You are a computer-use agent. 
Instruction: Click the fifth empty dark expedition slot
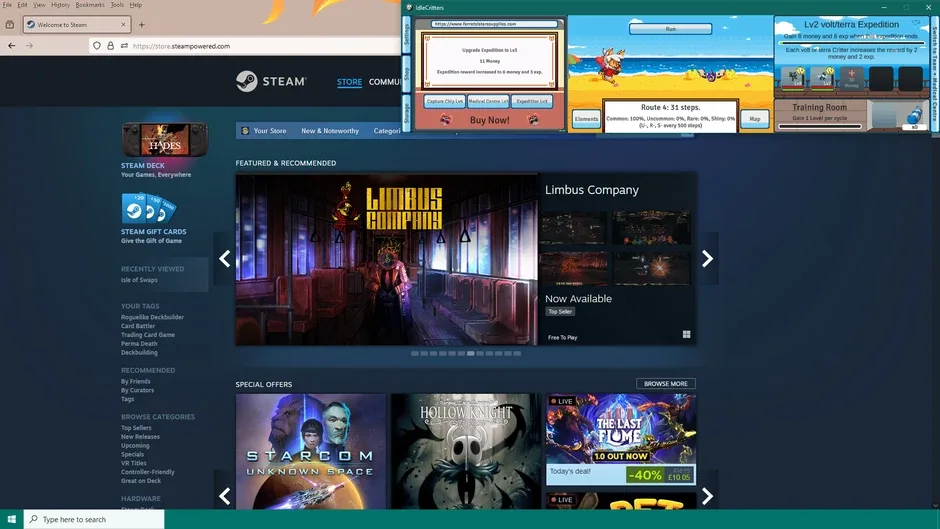tap(911, 79)
